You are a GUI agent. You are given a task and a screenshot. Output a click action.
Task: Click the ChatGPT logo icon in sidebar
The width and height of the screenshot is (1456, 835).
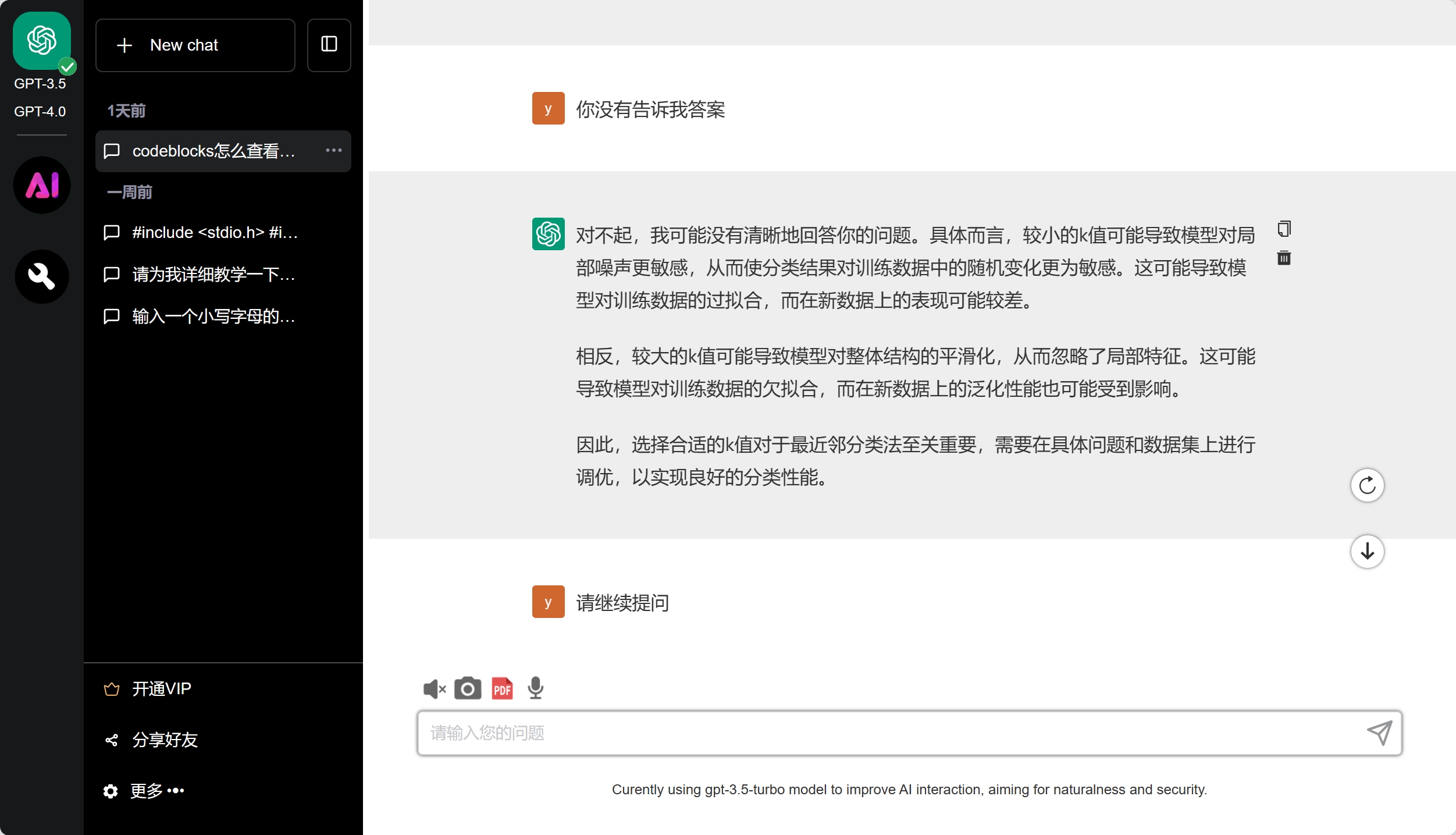(x=41, y=41)
